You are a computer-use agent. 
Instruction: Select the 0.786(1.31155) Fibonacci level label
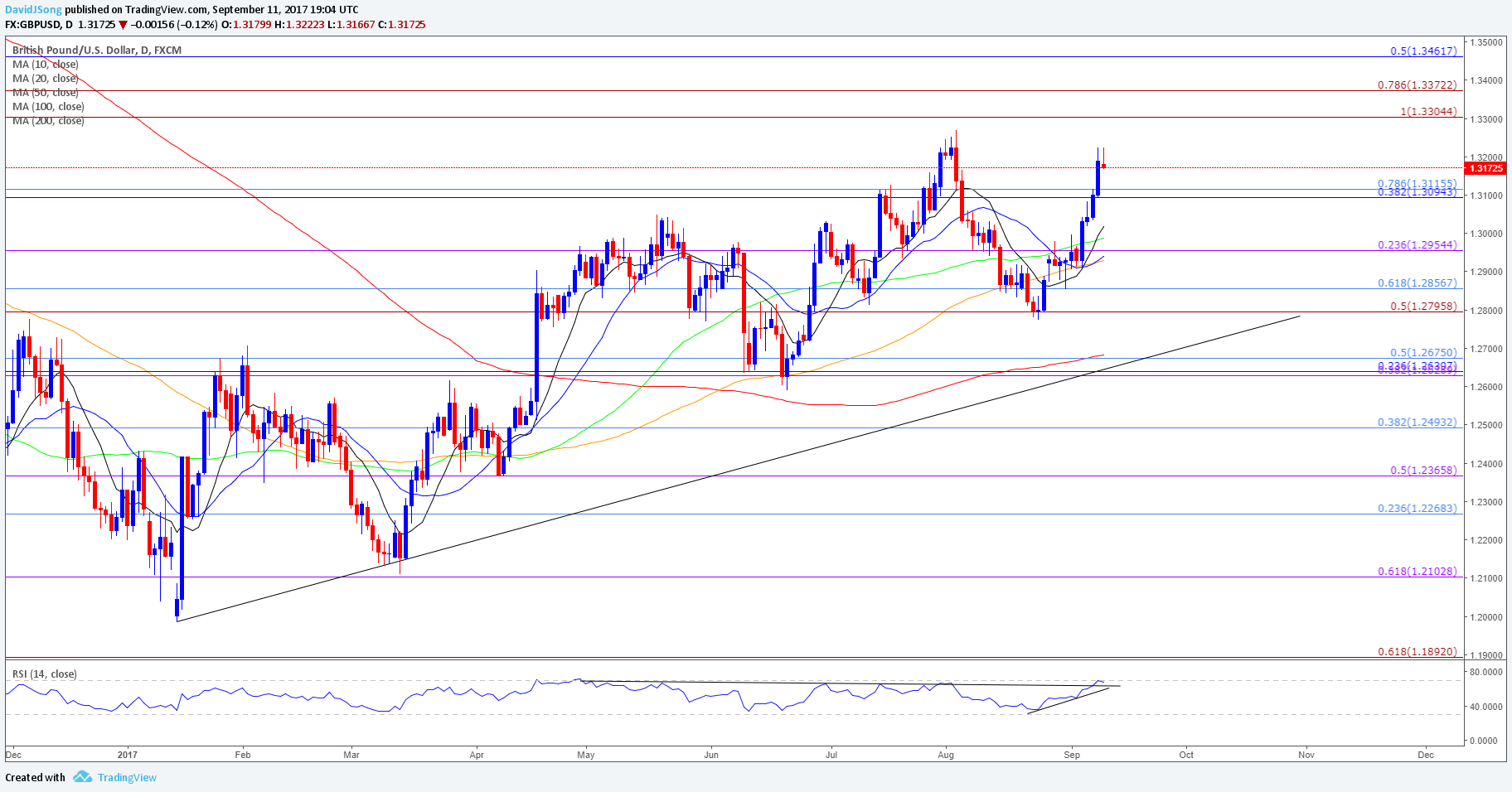click(1417, 184)
